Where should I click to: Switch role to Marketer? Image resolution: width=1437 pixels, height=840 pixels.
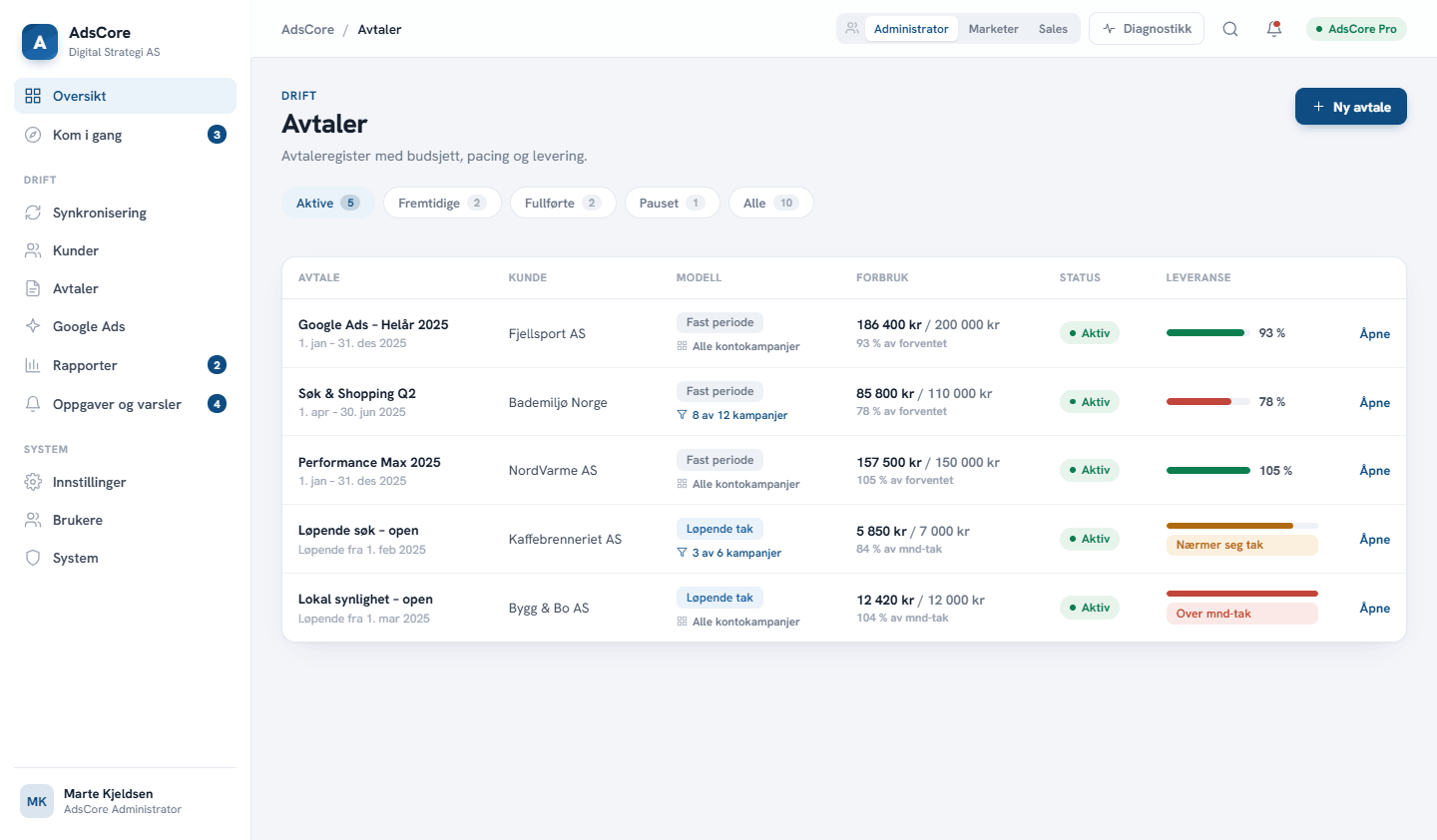(993, 29)
